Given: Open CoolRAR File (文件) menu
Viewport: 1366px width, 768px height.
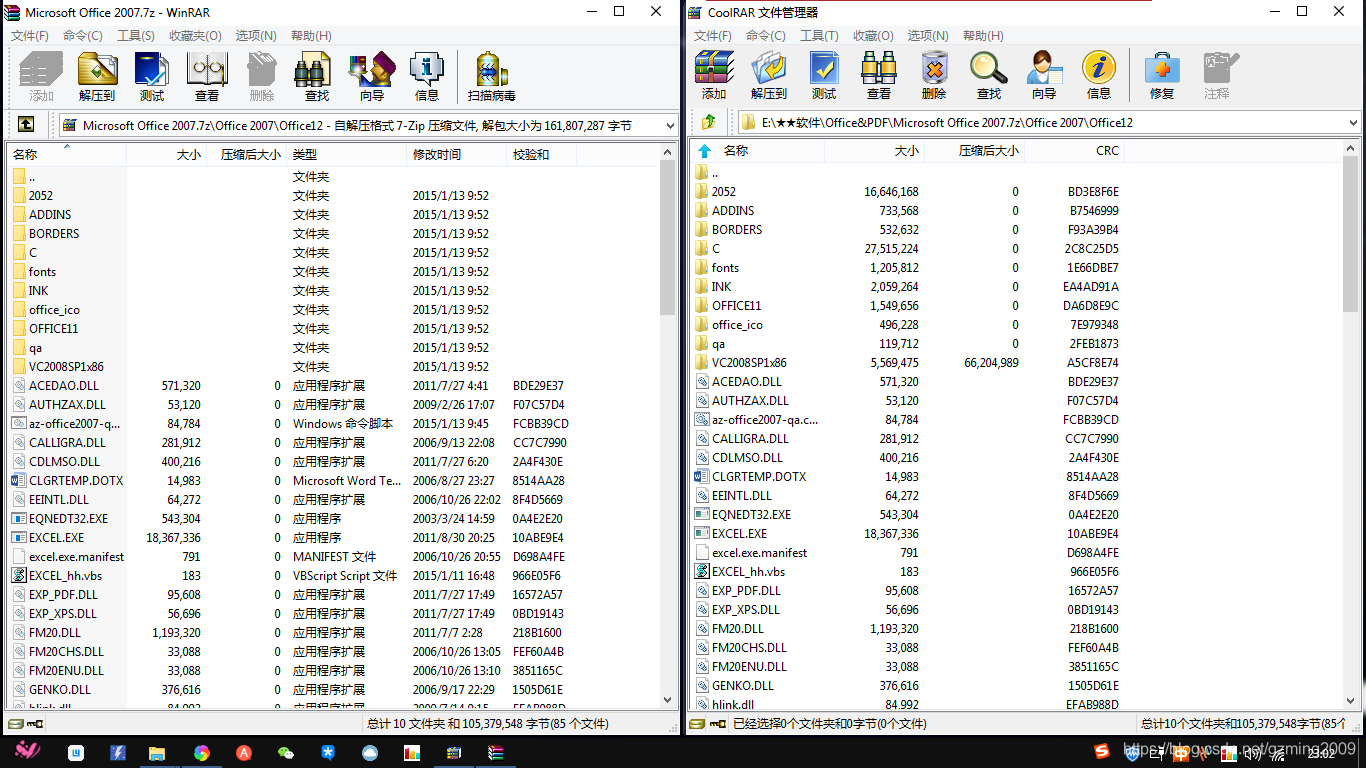Looking at the screenshot, I should pyautogui.click(x=713, y=35).
